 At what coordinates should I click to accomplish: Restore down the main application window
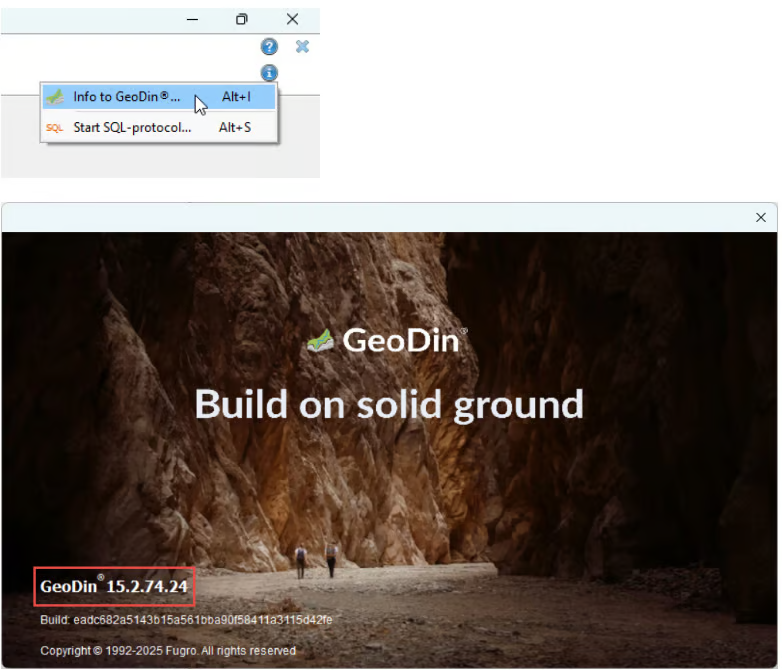[241, 19]
